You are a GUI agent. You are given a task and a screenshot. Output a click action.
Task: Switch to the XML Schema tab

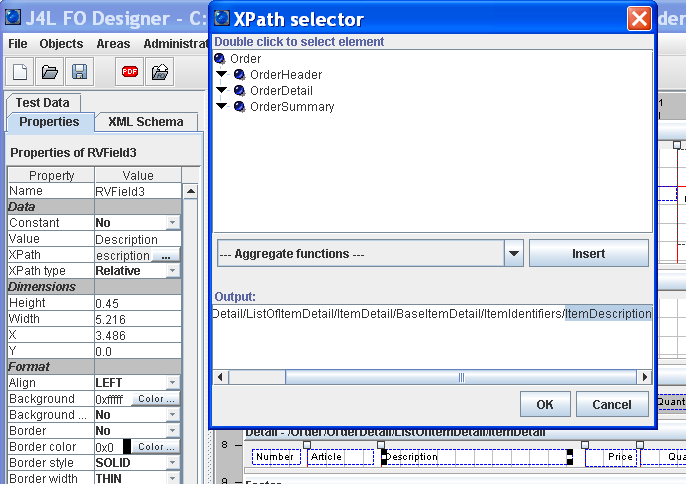click(x=146, y=122)
